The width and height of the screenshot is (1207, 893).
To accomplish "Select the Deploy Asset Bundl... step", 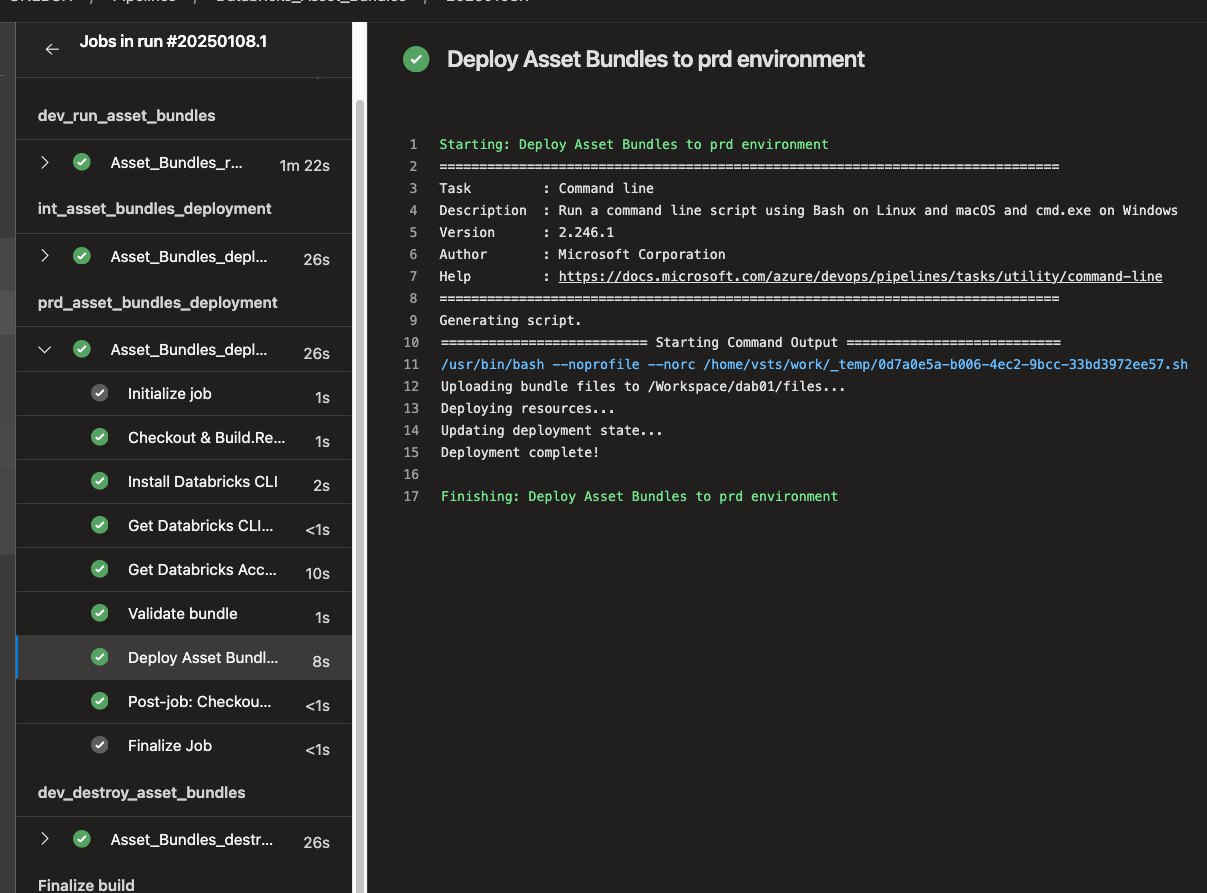I will pyautogui.click(x=203, y=658).
